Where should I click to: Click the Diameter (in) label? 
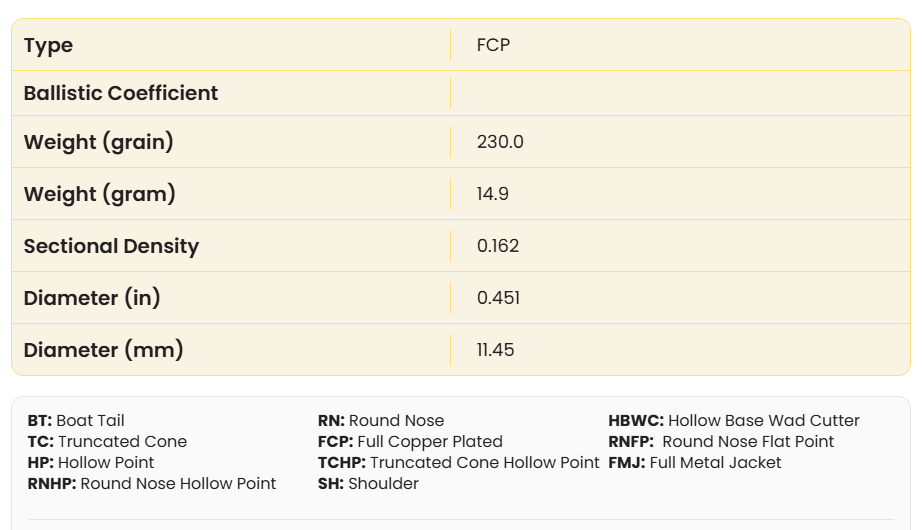92,298
